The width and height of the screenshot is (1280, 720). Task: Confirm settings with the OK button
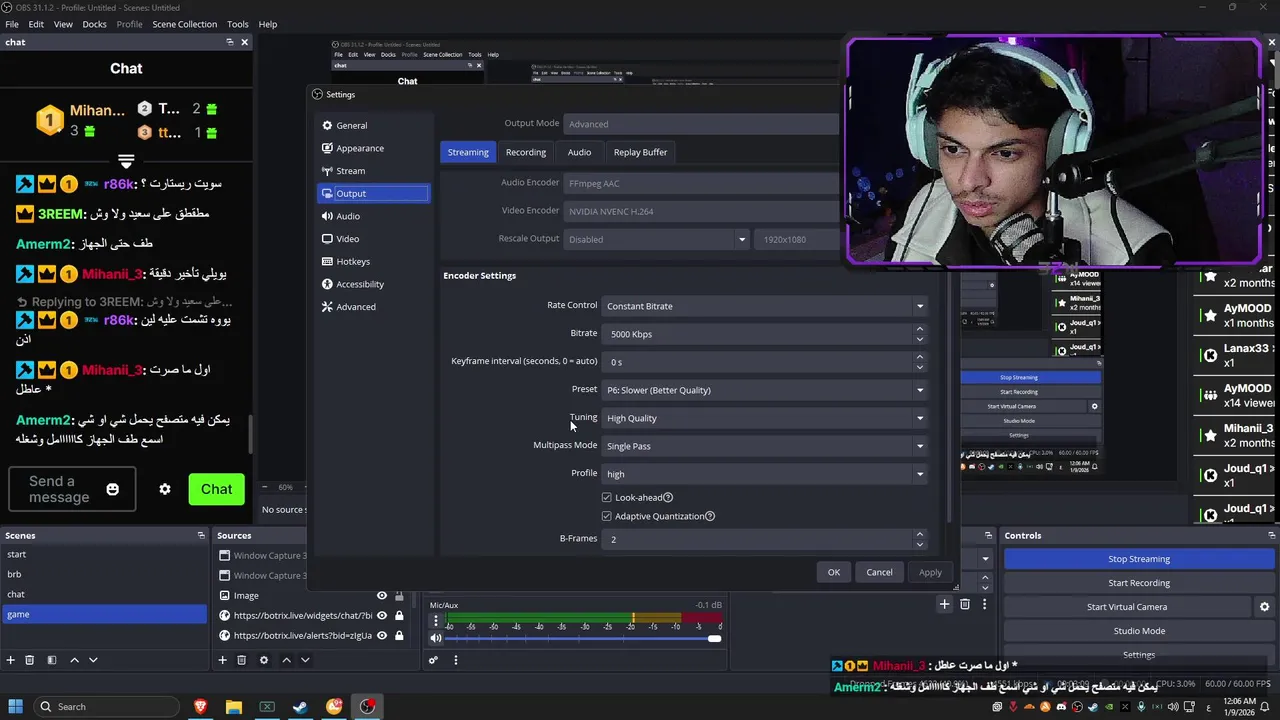833,572
